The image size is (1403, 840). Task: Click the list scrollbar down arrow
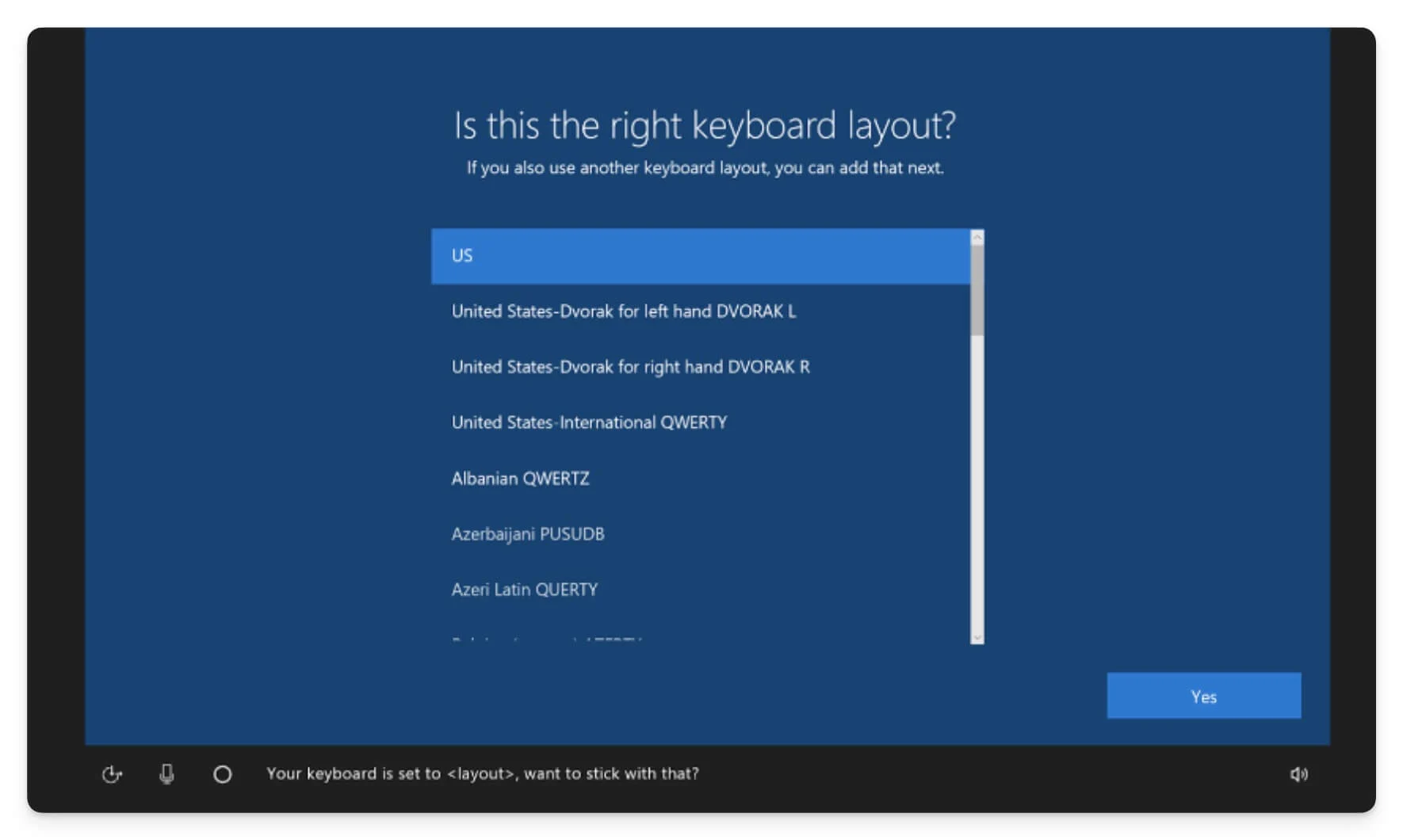tap(977, 637)
